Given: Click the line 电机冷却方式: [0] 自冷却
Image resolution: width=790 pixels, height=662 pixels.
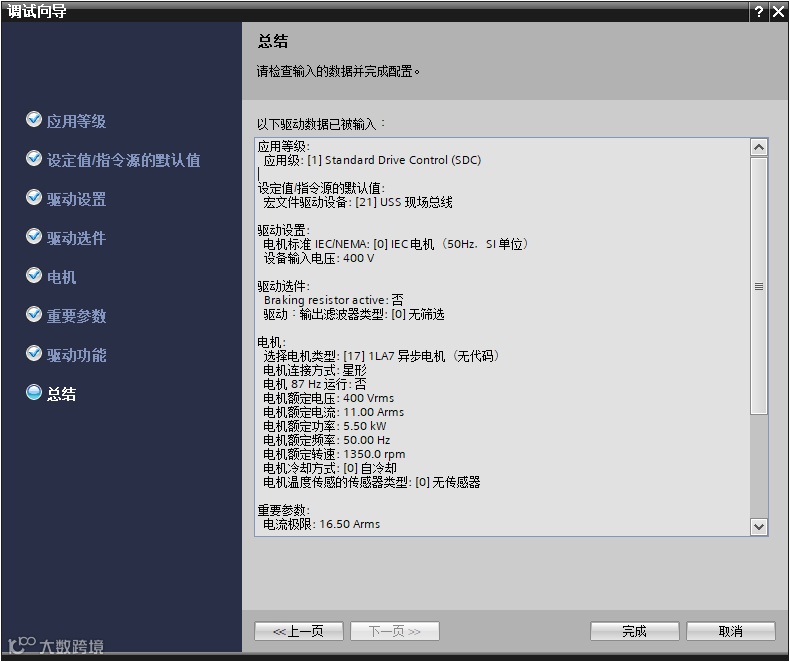Looking at the screenshot, I should pos(330,469).
